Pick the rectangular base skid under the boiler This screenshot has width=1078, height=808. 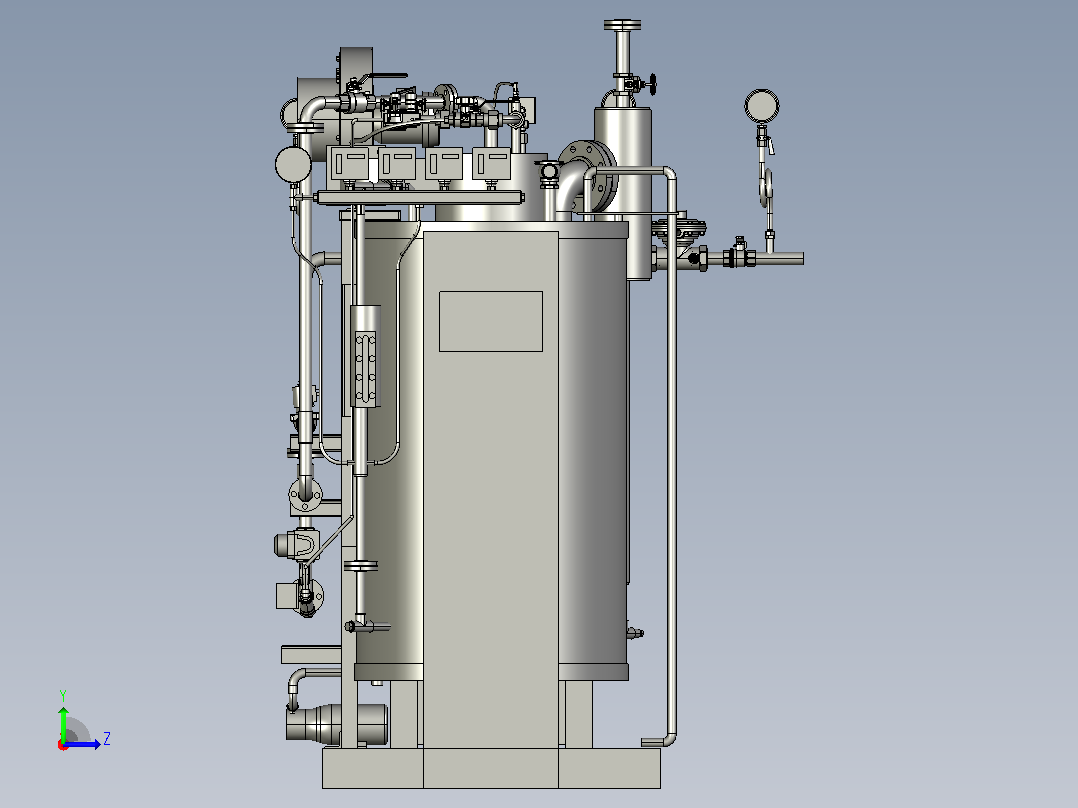point(492,768)
